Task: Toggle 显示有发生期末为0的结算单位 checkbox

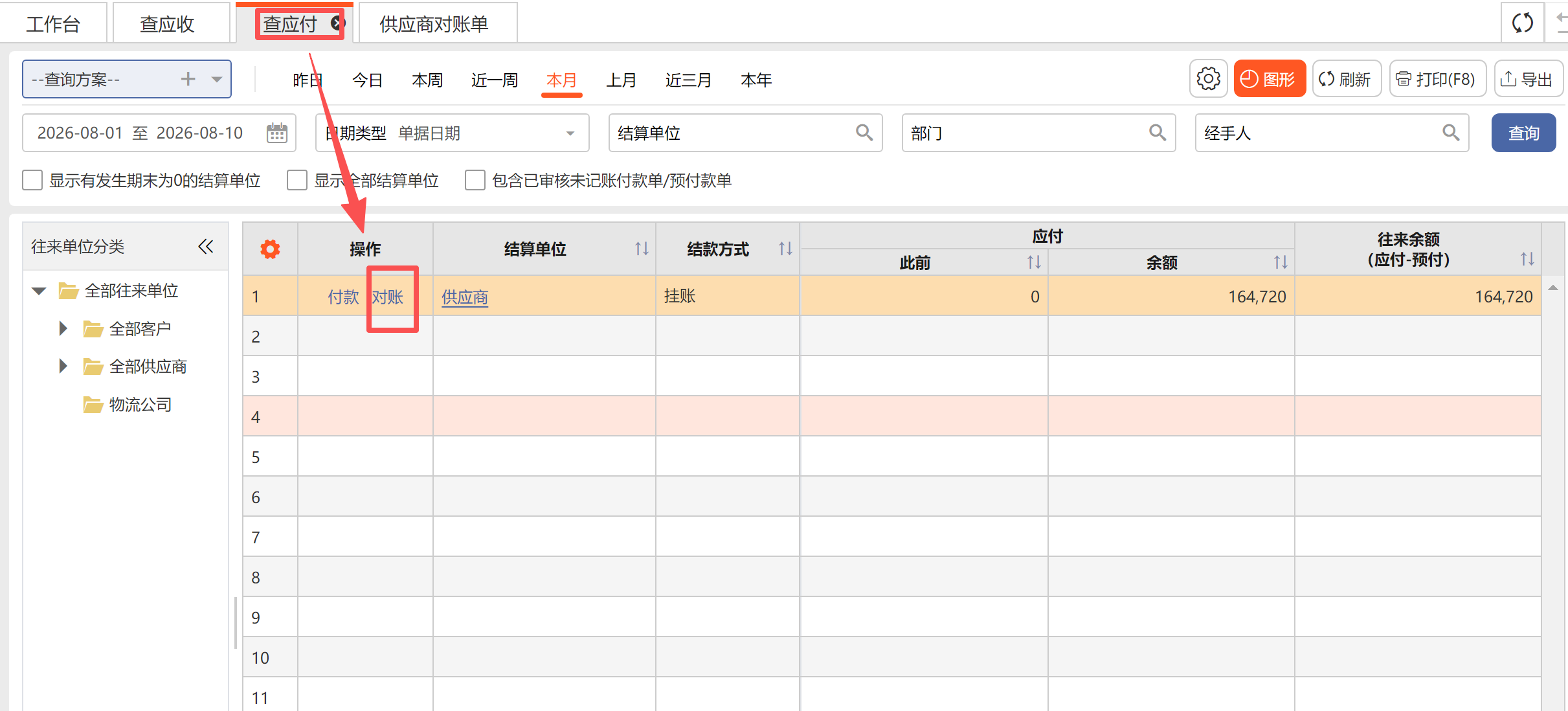Action: (32, 180)
